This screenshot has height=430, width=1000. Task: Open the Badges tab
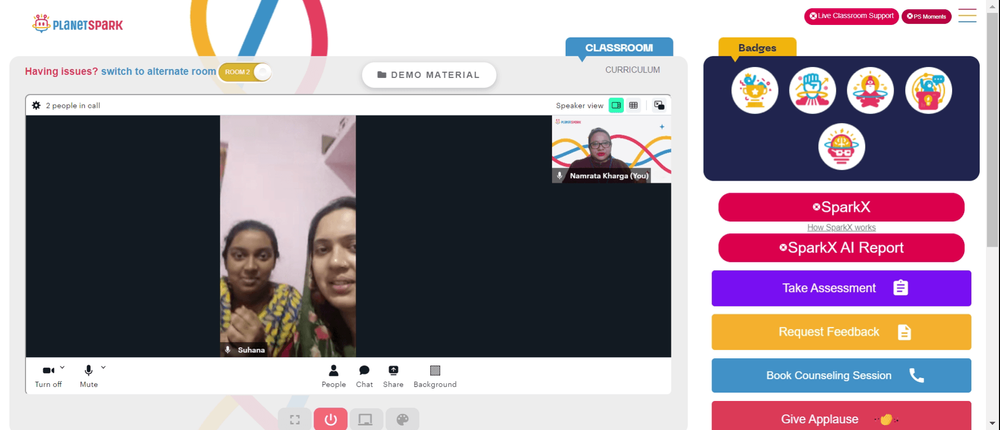pyautogui.click(x=758, y=48)
